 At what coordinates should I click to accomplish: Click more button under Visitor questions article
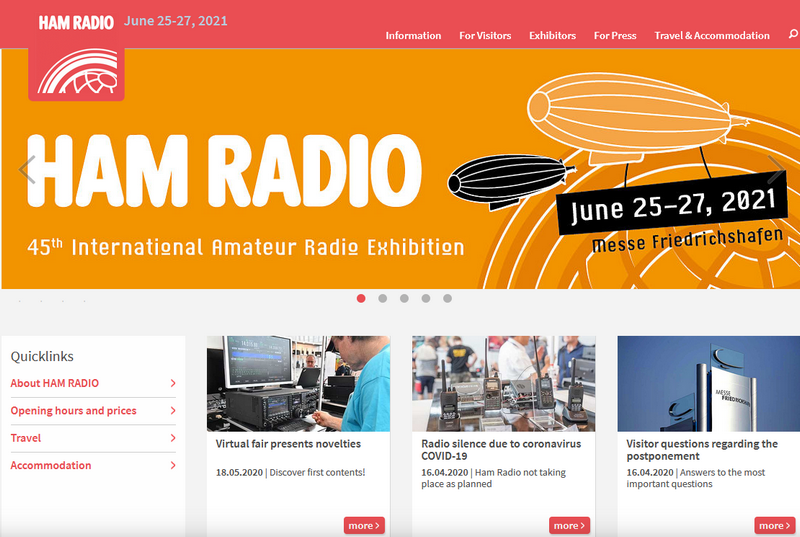775,525
